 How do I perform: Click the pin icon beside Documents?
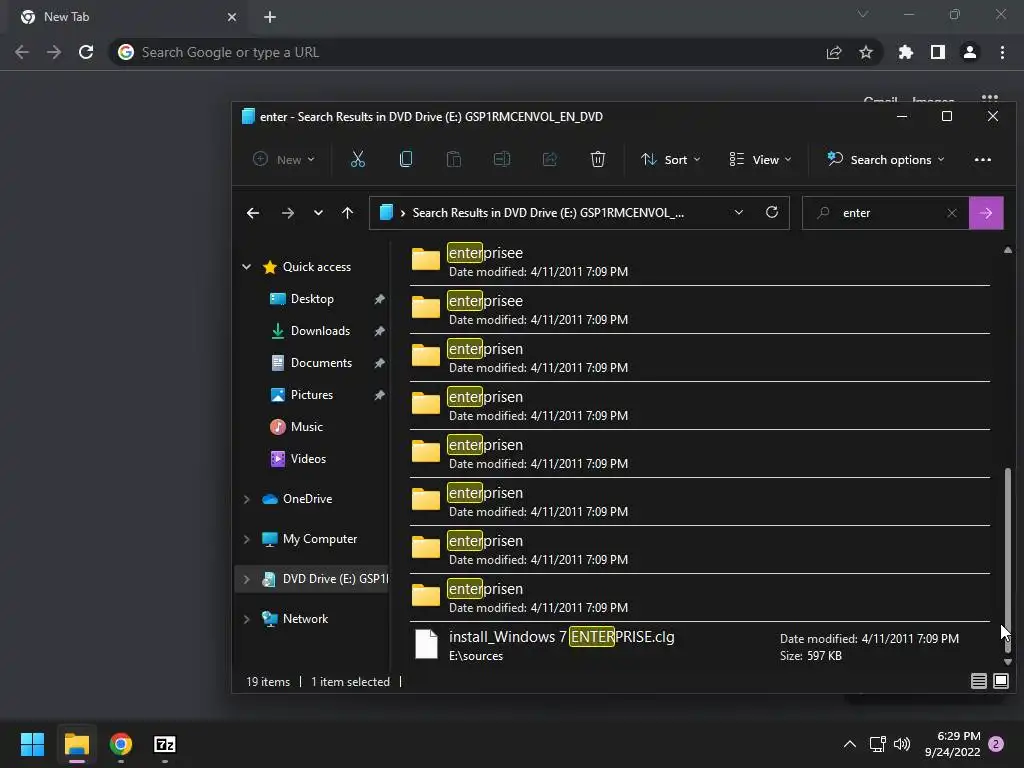[379, 363]
